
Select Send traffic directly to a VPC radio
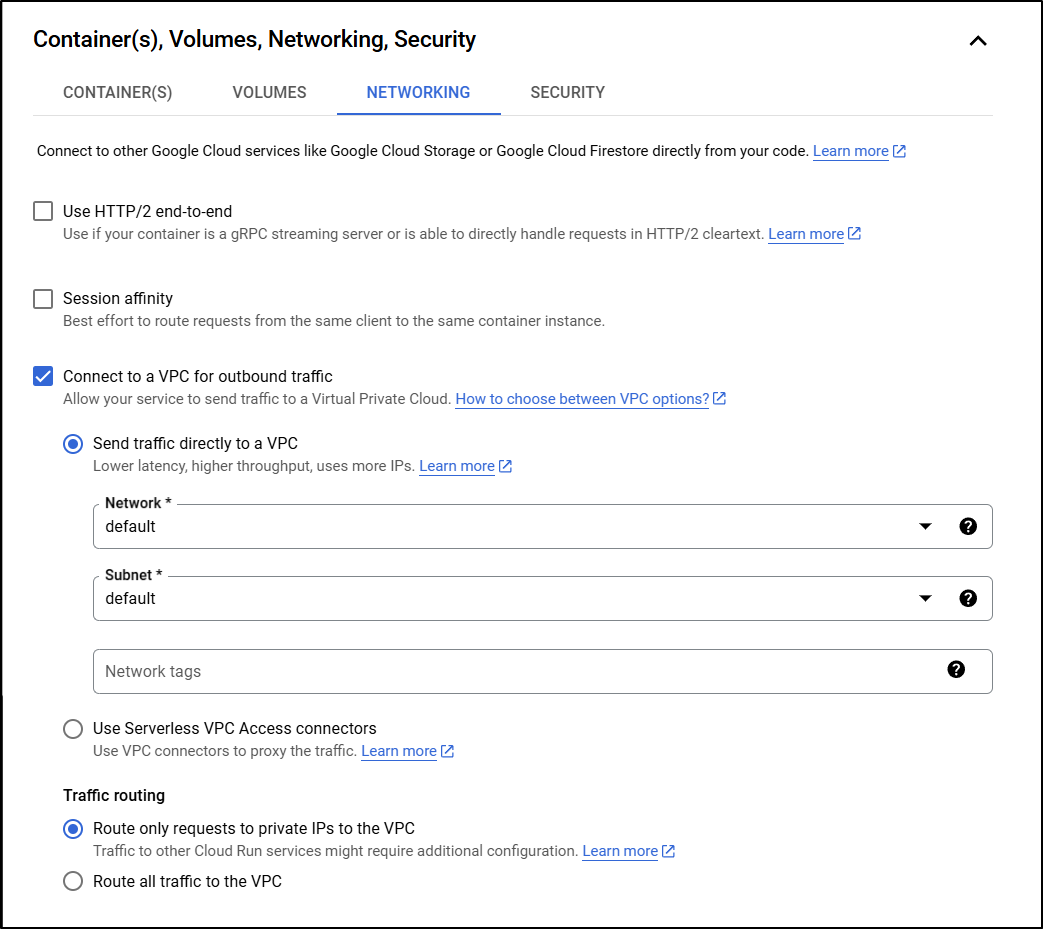tap(73, 444)
